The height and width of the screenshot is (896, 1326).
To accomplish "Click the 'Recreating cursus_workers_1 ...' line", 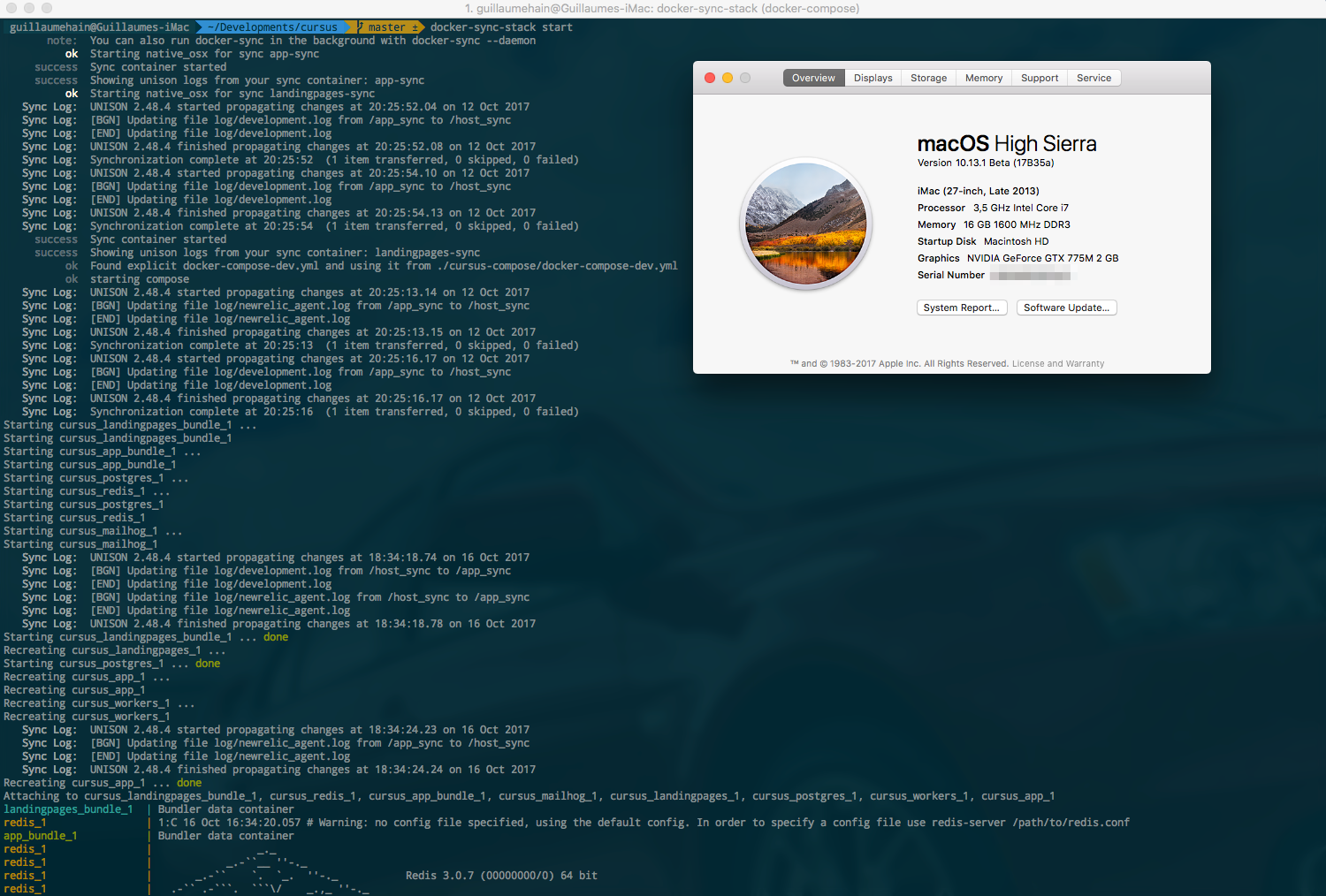I will 99,703.
